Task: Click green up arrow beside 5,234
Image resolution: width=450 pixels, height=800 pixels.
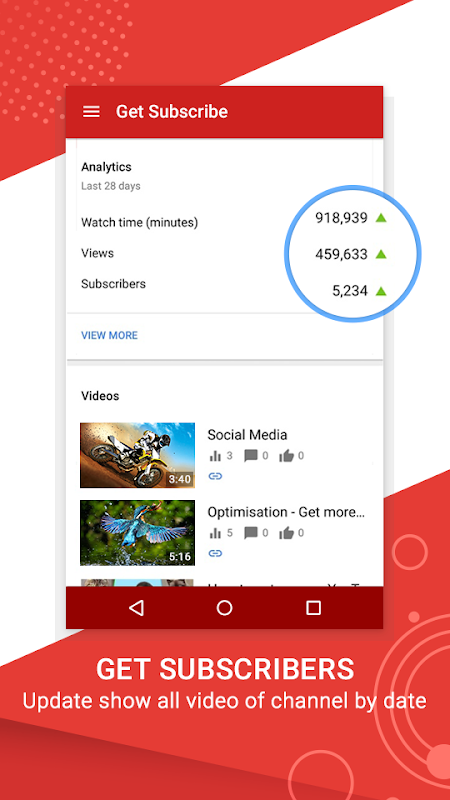Action: click(381, 291)
